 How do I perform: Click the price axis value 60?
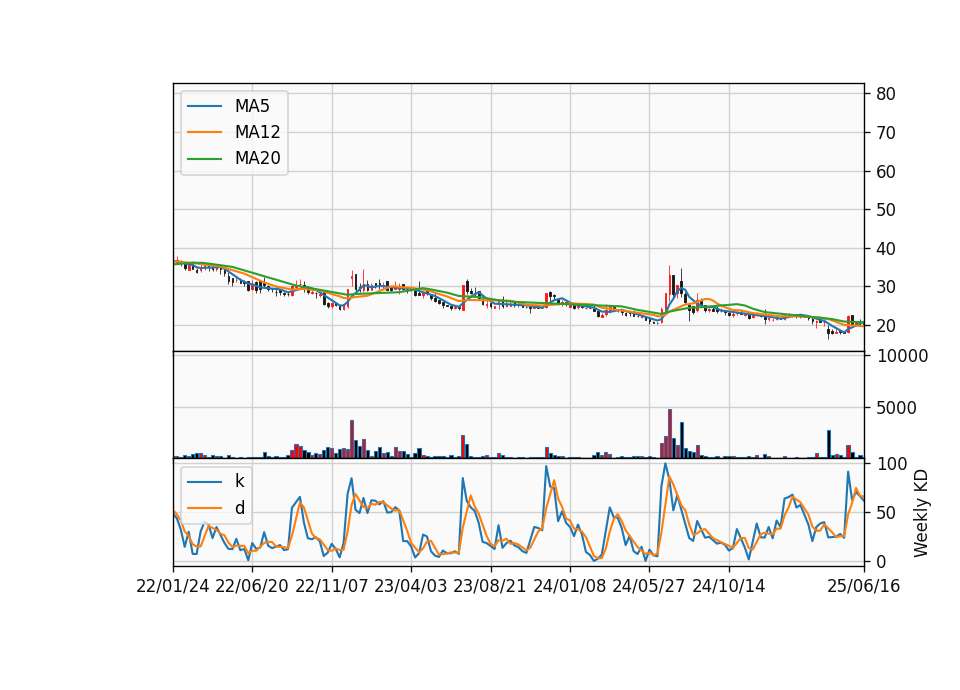pyautogui.click(x=886, y=171)
